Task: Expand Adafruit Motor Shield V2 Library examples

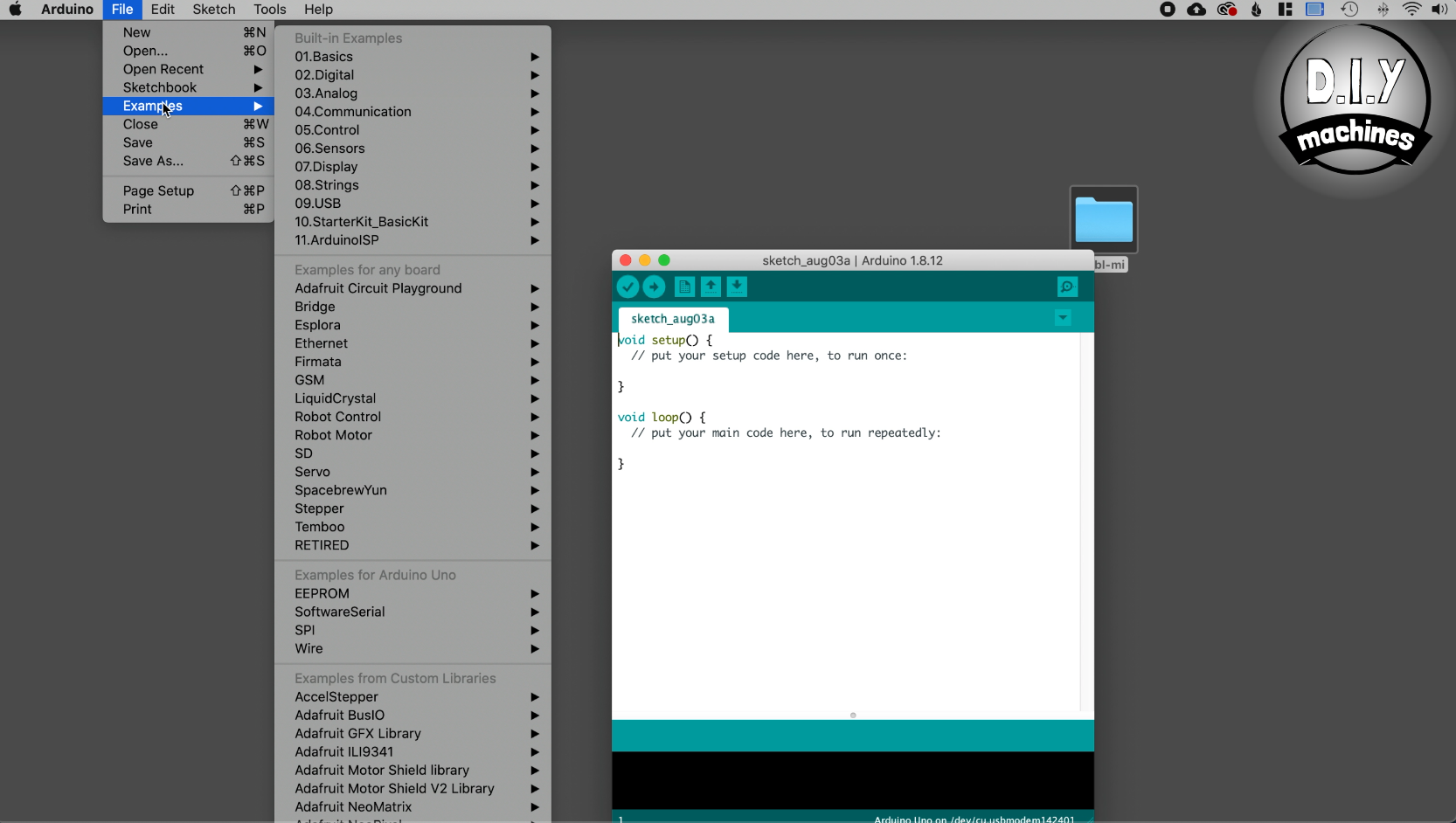Action: 413,789
